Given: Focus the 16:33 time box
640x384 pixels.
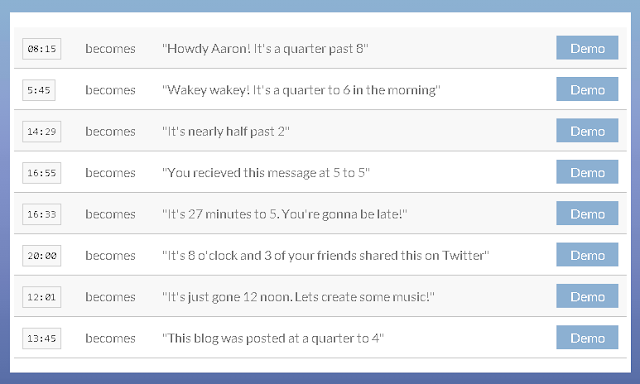Looking at the screenshot, I should (x=42, y=214).
